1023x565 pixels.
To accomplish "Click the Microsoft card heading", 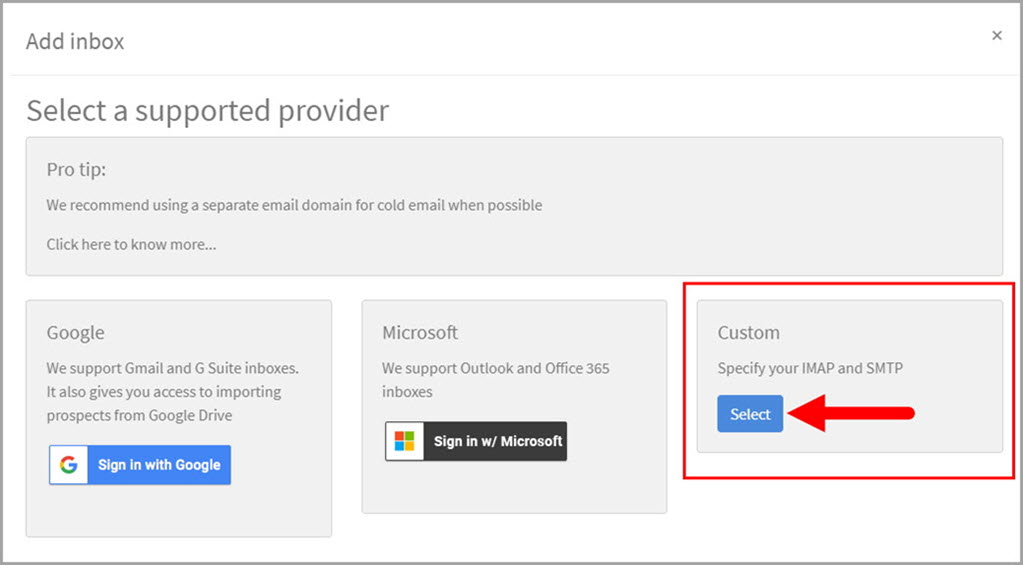I will coord(420,332).
